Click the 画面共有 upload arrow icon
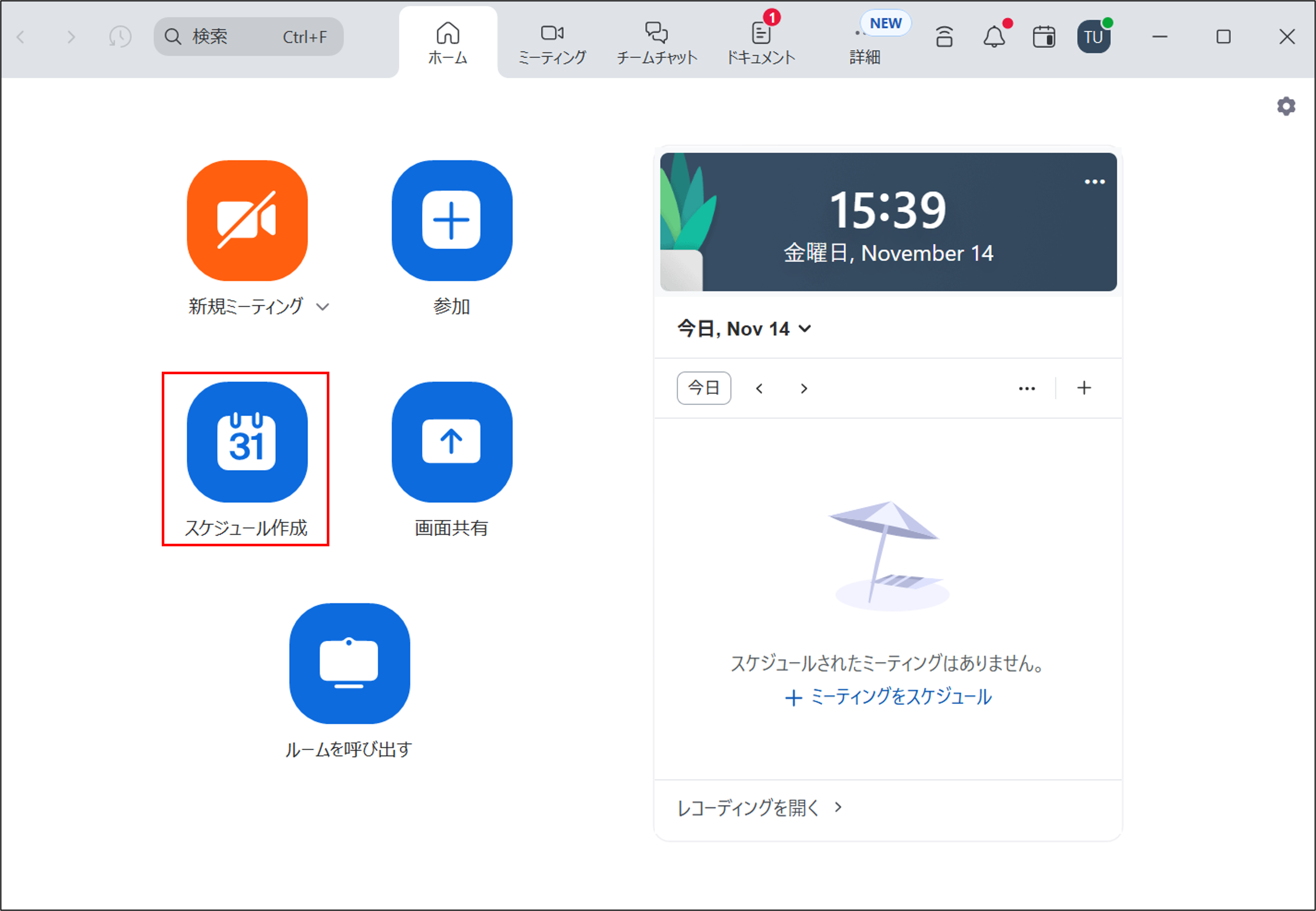1316x911 pixels. tap(452, 442)
